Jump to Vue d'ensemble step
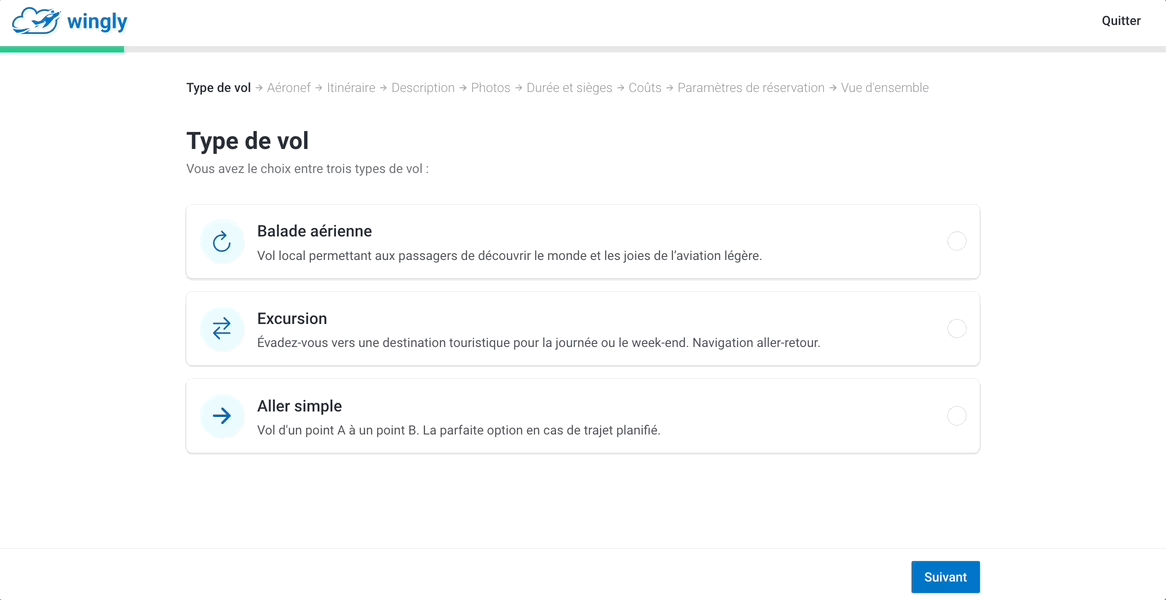Image resolution: width=1166 pixels, height=600 pixels. [885, 88]
